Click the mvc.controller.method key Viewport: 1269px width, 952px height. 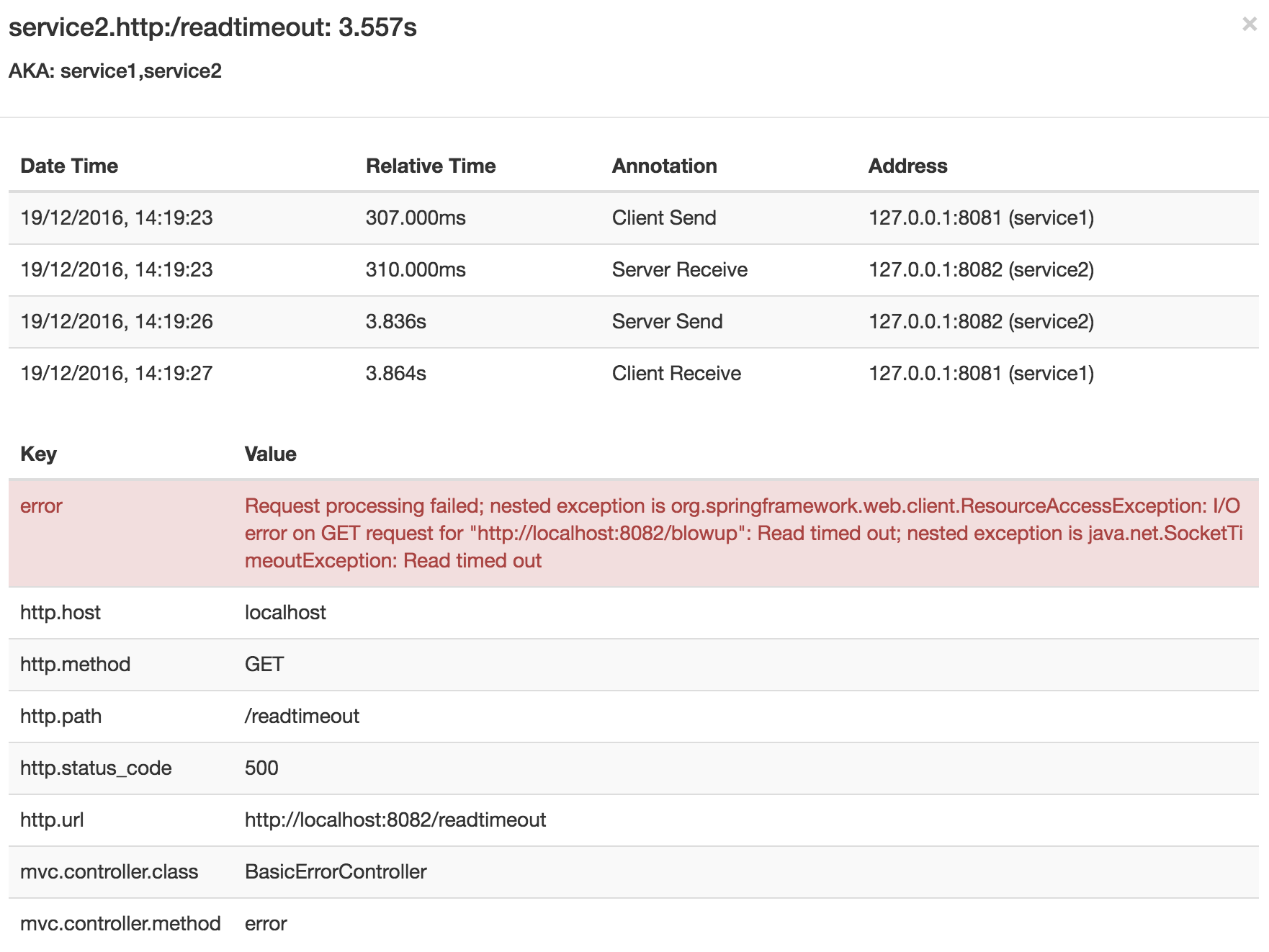120,924
